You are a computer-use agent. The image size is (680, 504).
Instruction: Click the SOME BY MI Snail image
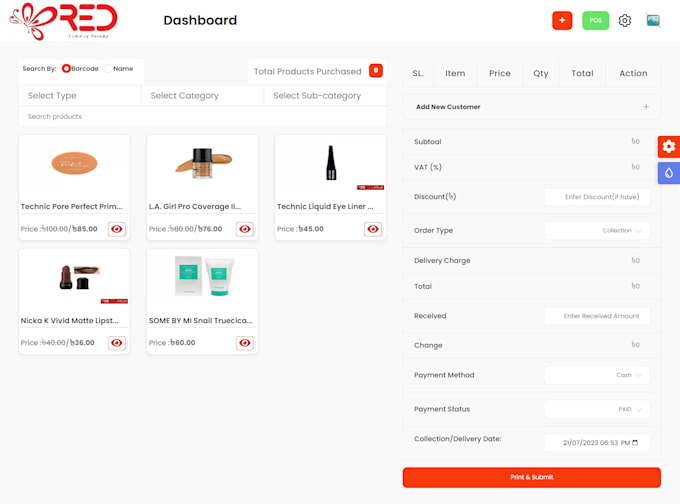204,276
